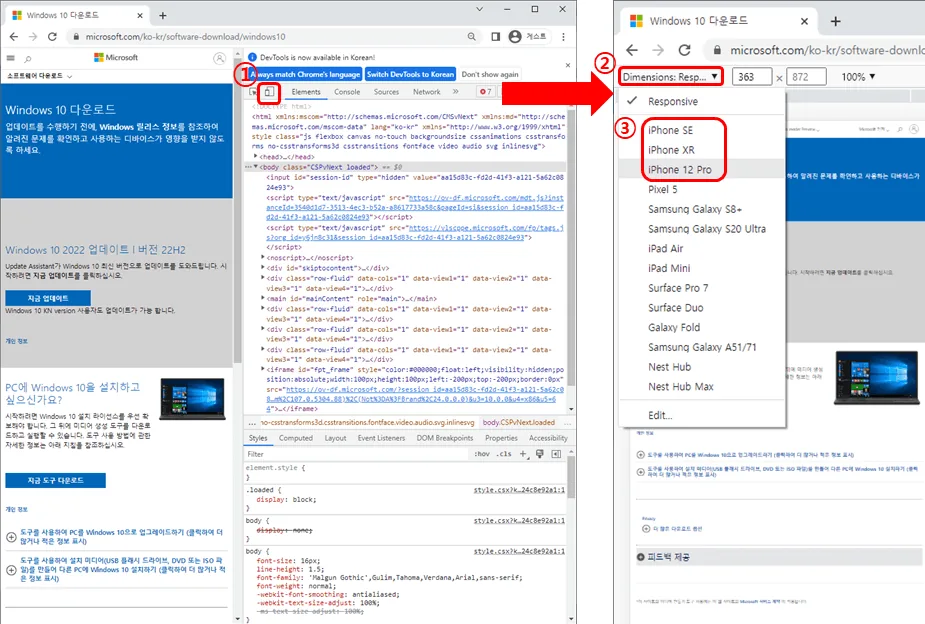
Task: Expand the noscript node in the DOM tree
Action: coord(263,257)
